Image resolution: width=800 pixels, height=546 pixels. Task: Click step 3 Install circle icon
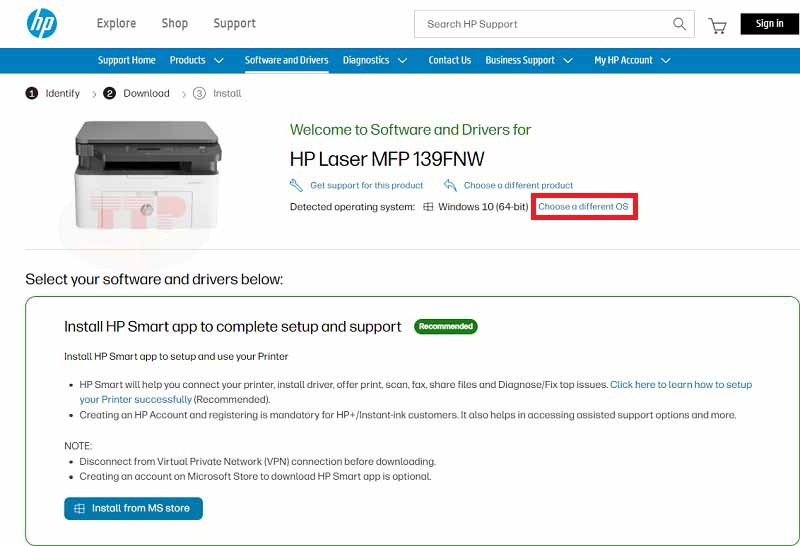[x=199, y=93]
